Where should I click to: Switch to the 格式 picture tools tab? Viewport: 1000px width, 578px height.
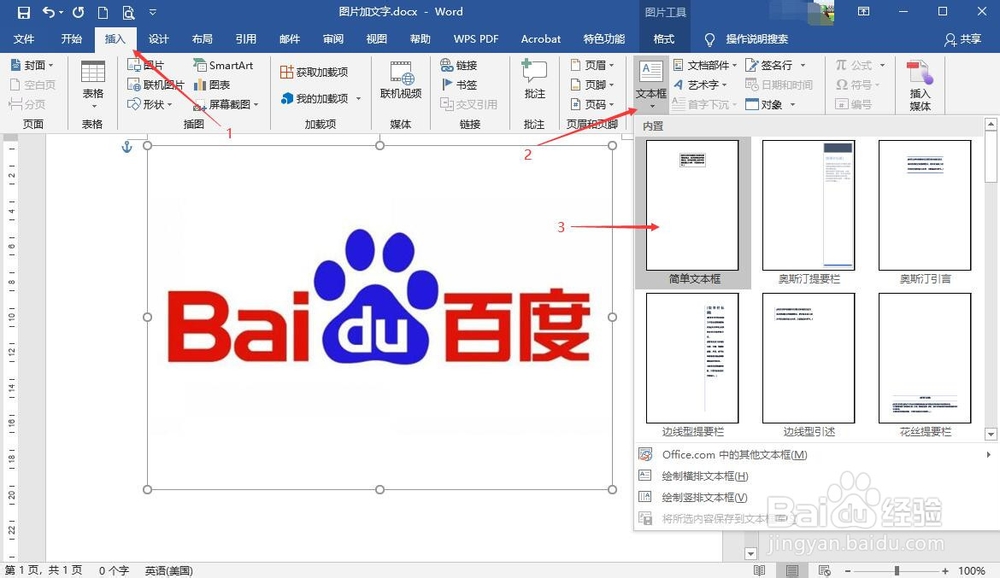[664, 39]
